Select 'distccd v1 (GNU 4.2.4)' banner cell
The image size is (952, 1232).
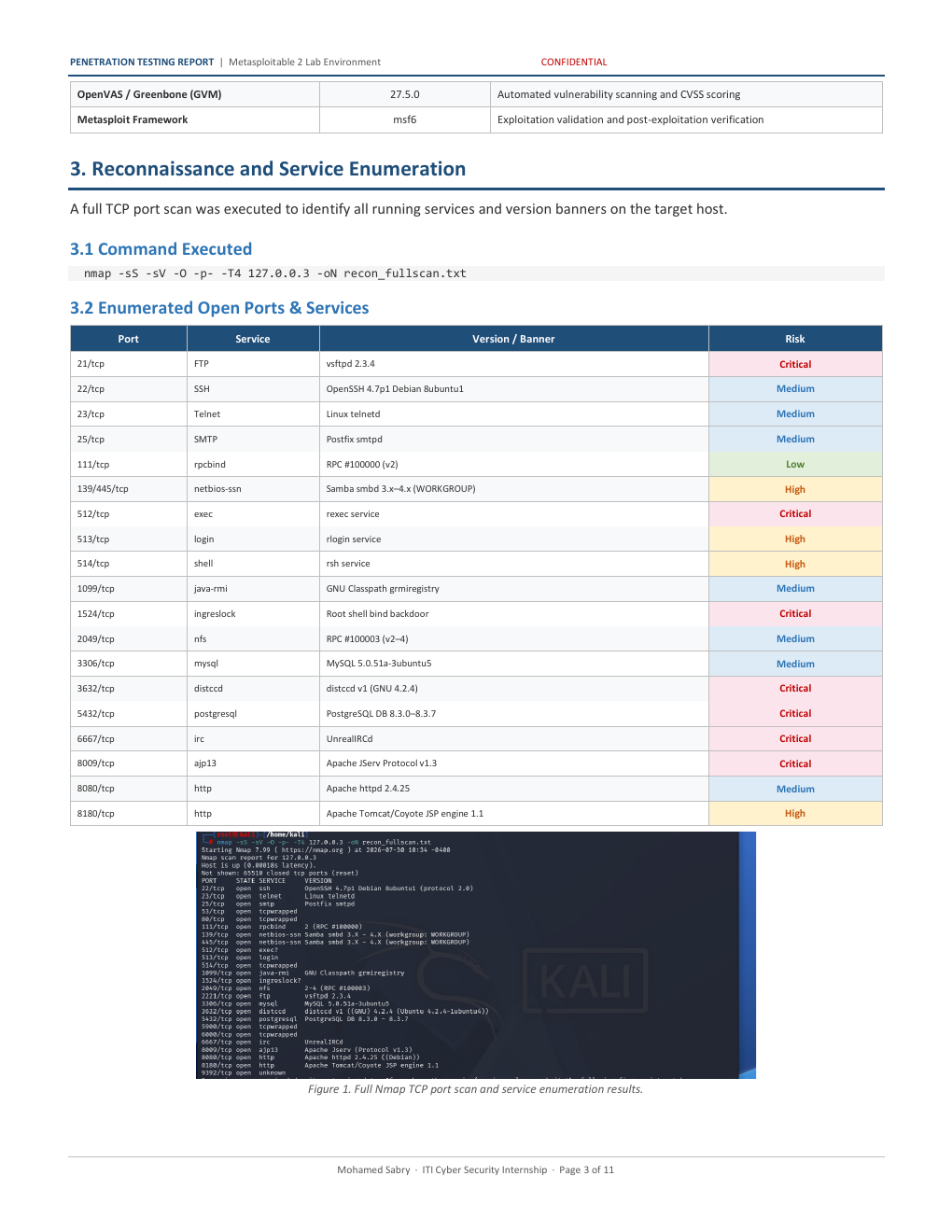[x=514, y=689]
